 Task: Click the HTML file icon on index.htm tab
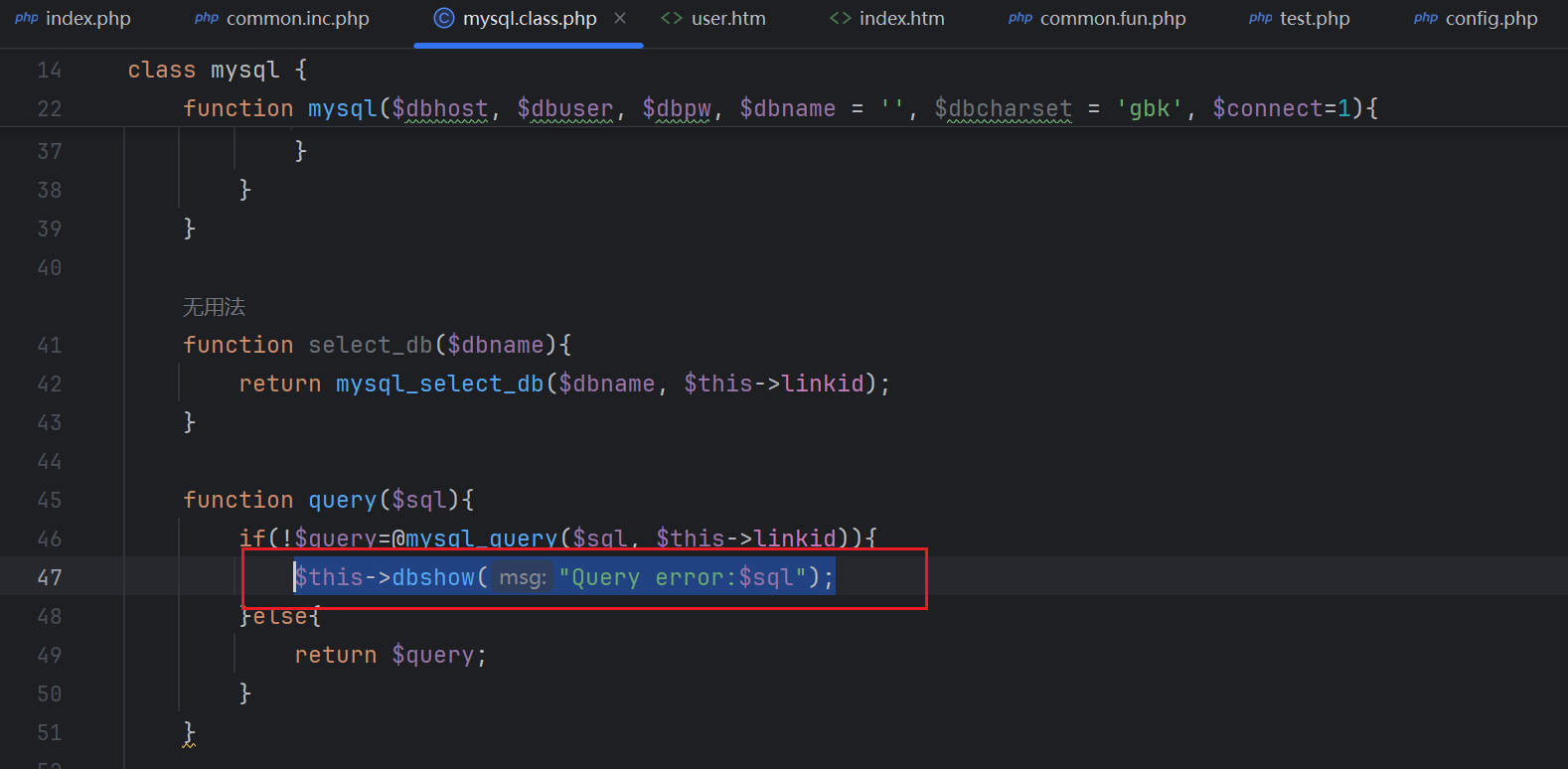(841, 18)
